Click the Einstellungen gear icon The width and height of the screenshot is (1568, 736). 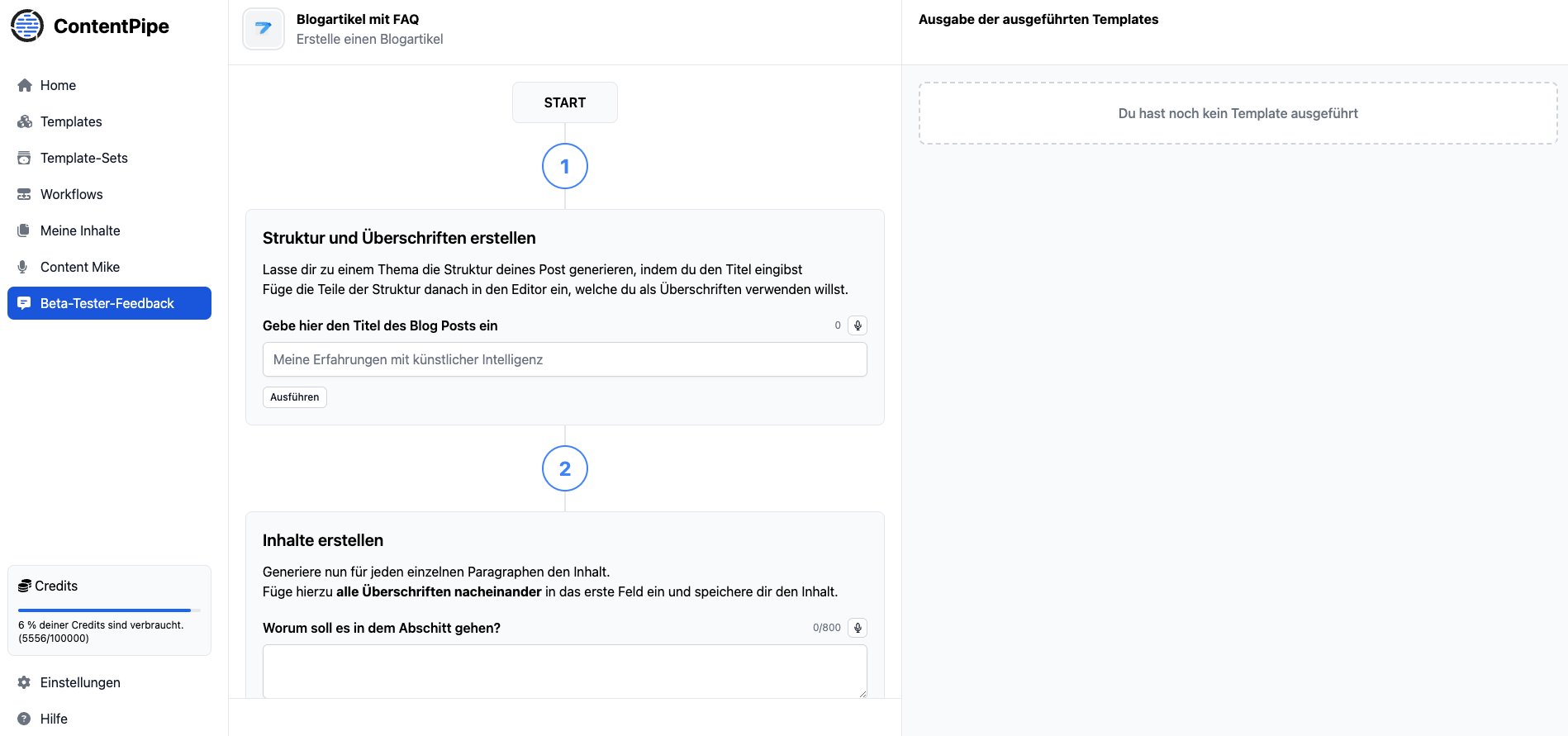click(x=24, y=682)
